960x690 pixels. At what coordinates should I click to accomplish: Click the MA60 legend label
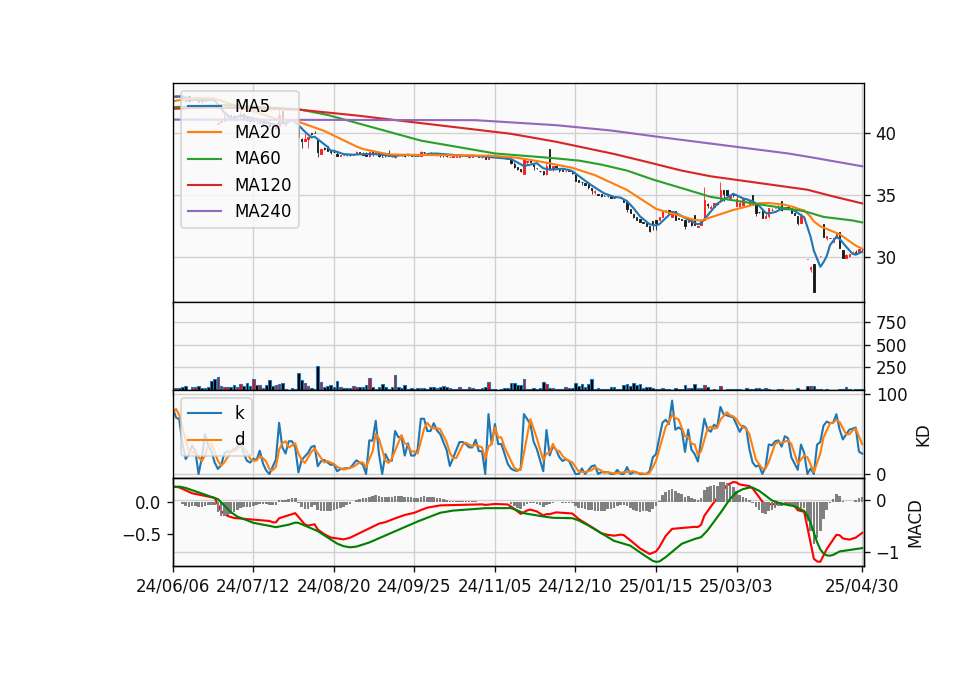click(258, 159)
